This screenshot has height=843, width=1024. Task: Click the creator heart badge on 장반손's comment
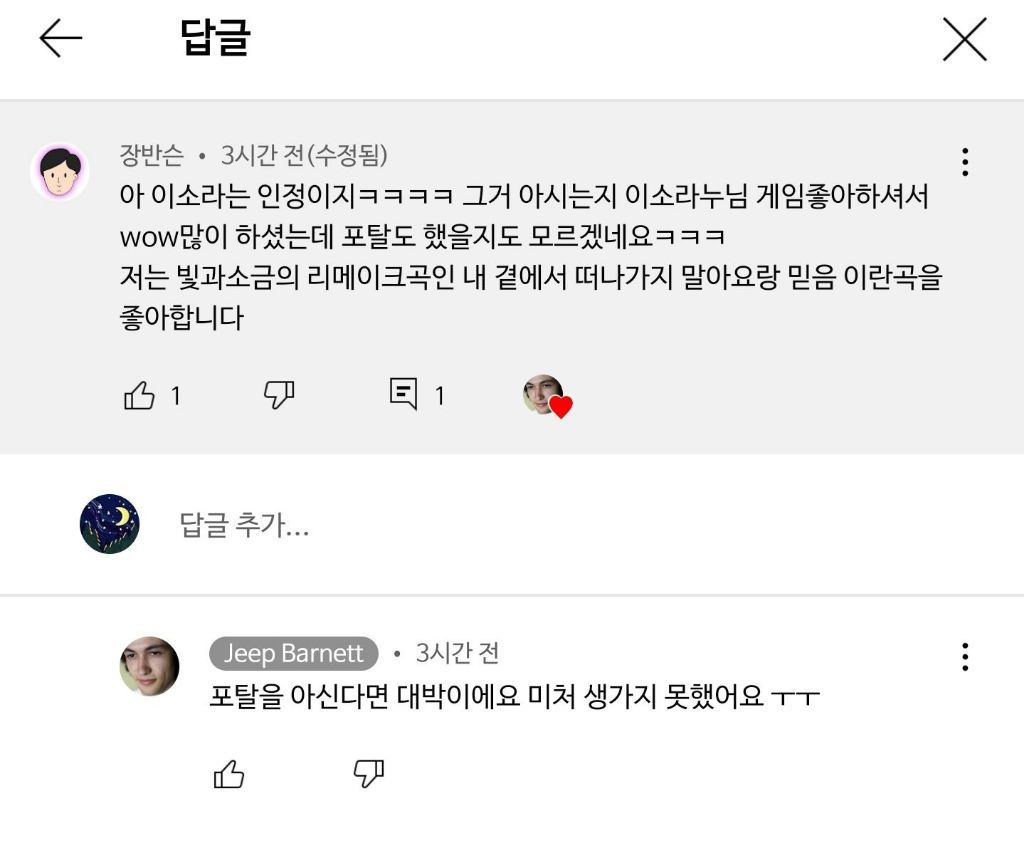click(x=547, y=397)
